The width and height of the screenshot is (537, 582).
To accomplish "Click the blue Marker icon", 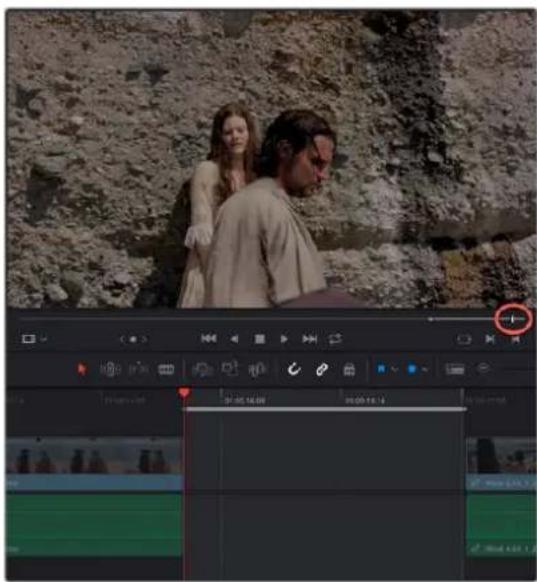I will [x=412, y=369].
